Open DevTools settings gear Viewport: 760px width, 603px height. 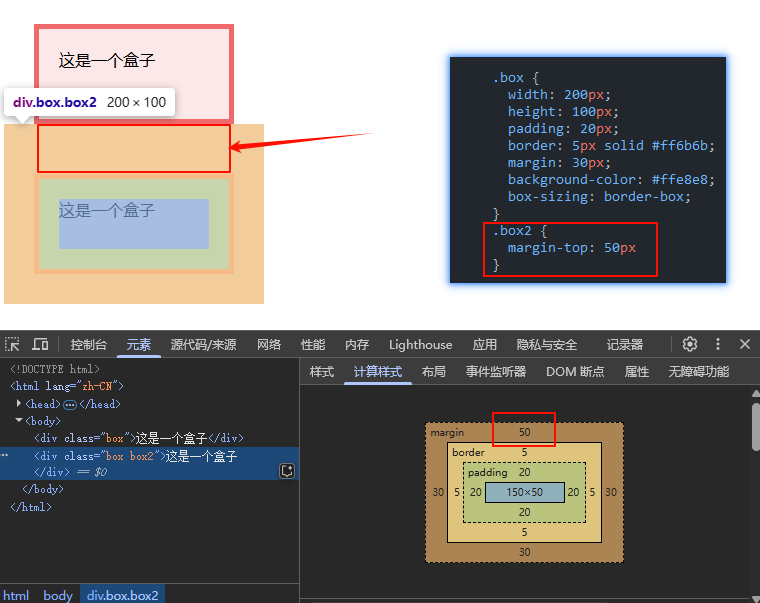click(x=690, y=344)
